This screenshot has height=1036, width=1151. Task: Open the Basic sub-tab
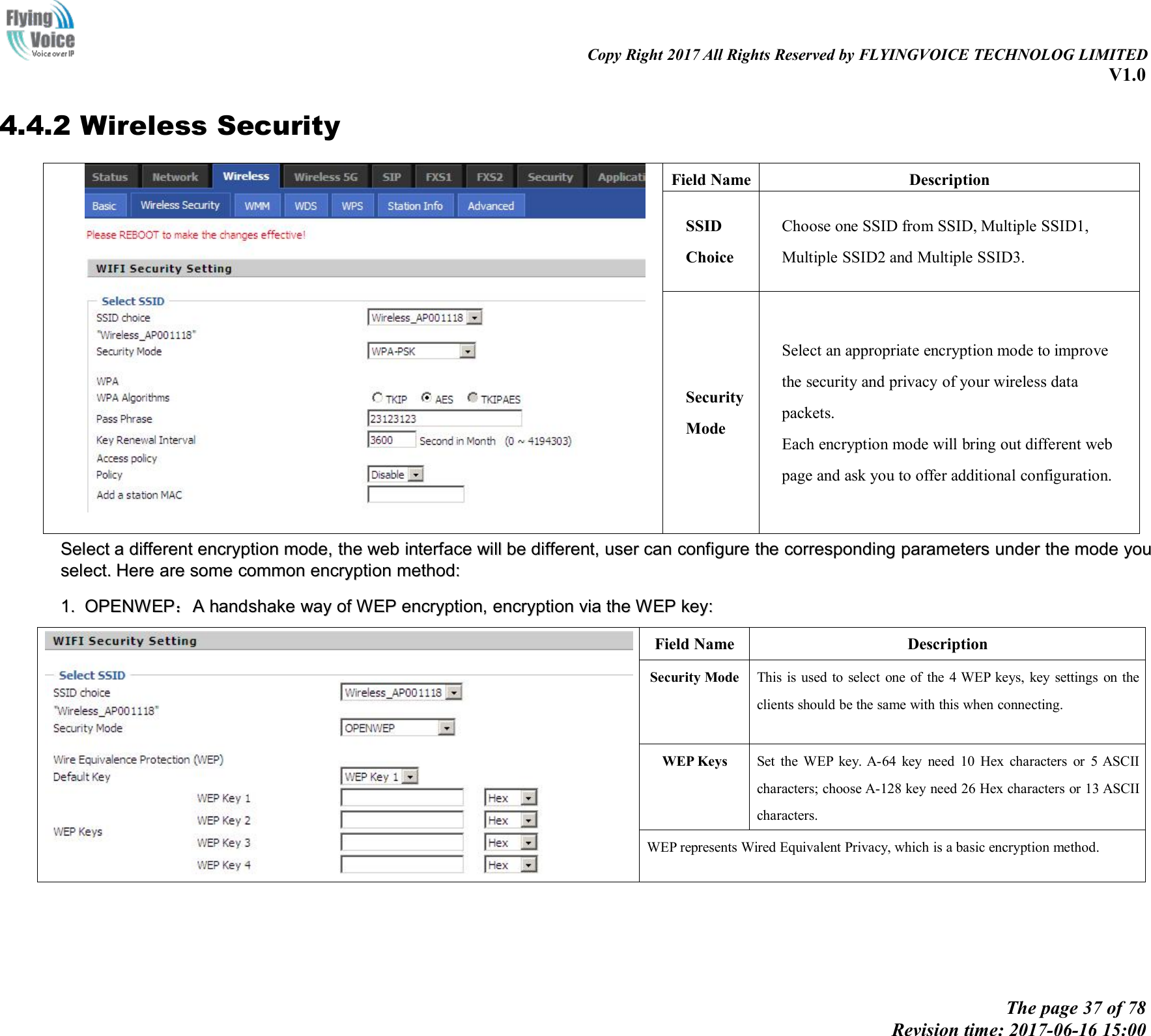105,205
